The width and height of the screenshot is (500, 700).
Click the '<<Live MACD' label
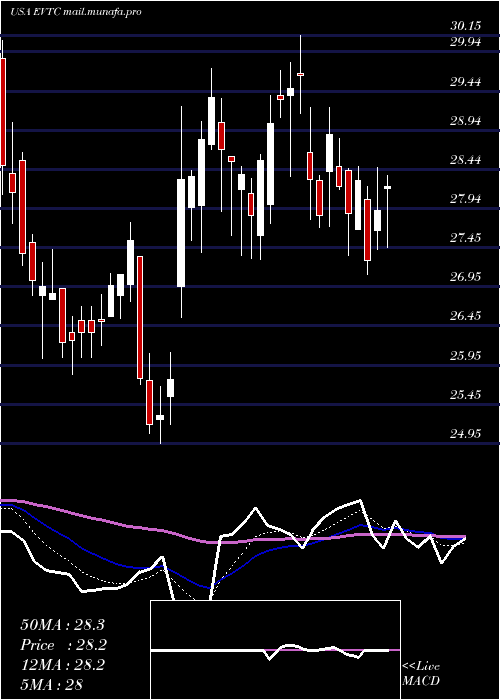click(x=421, y=674)
